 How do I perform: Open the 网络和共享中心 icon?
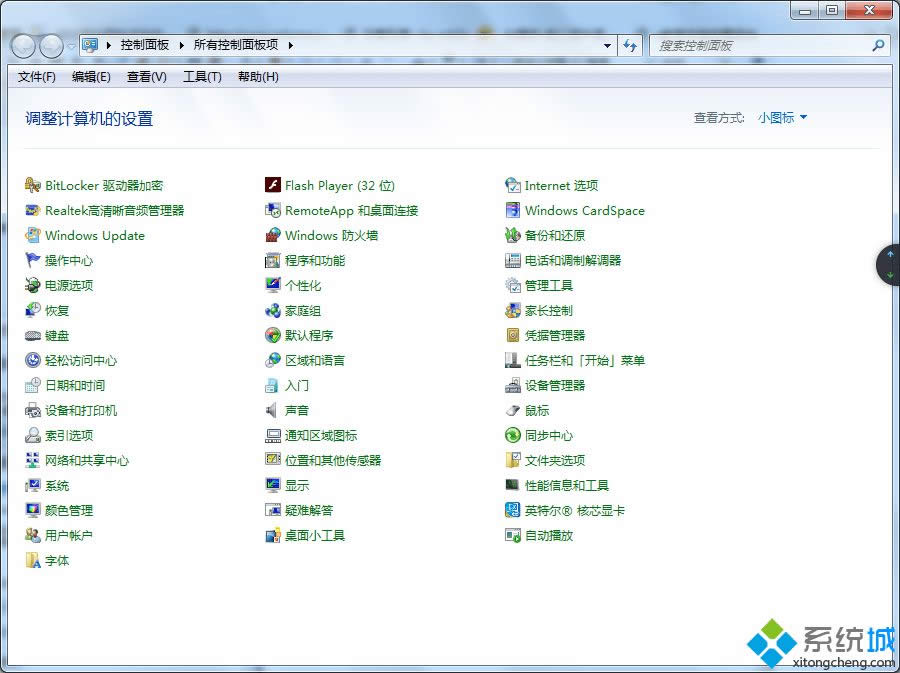33,460
